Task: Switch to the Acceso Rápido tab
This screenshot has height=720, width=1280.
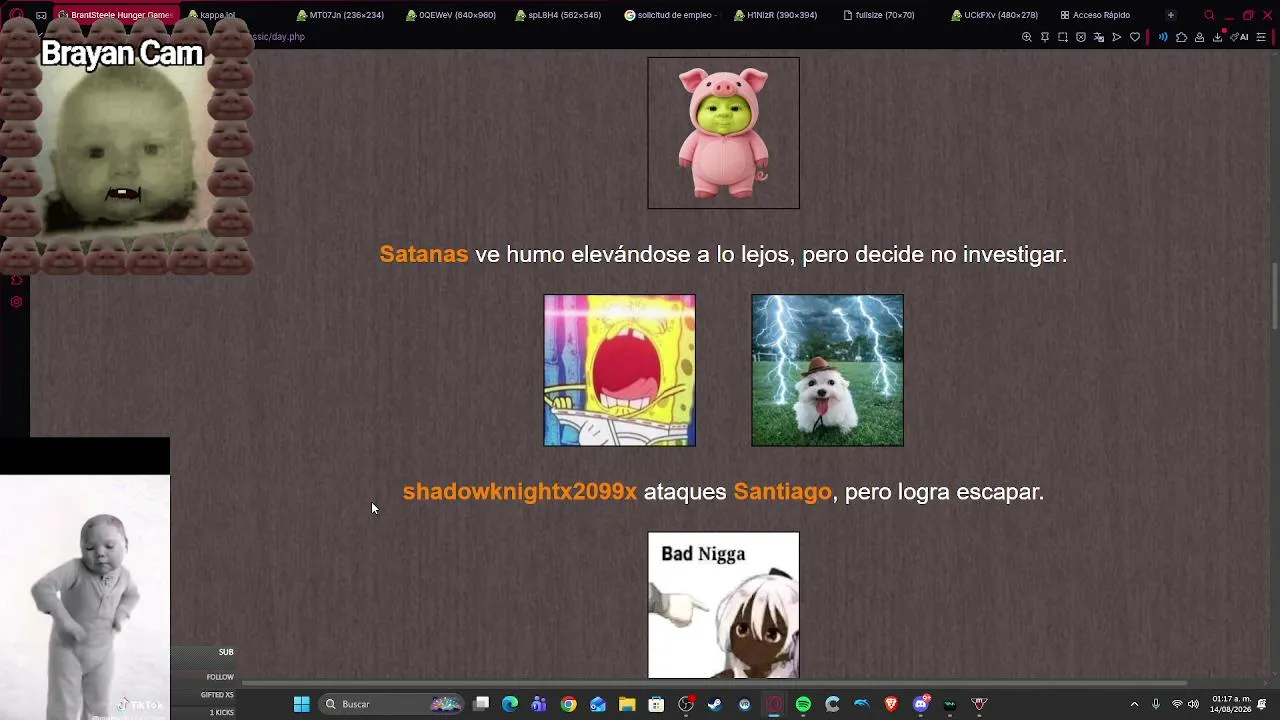Action: (1095, 15)
